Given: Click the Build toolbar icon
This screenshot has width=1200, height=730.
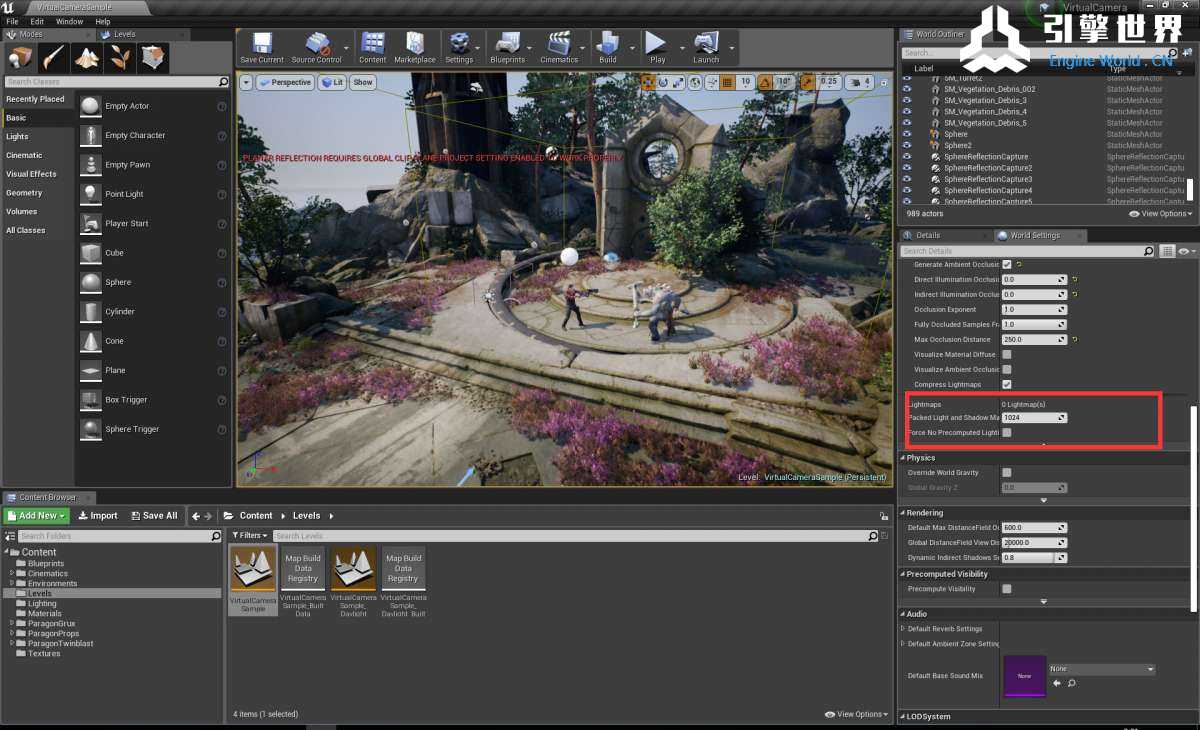Looking at the screenshot, I should 607,45.
